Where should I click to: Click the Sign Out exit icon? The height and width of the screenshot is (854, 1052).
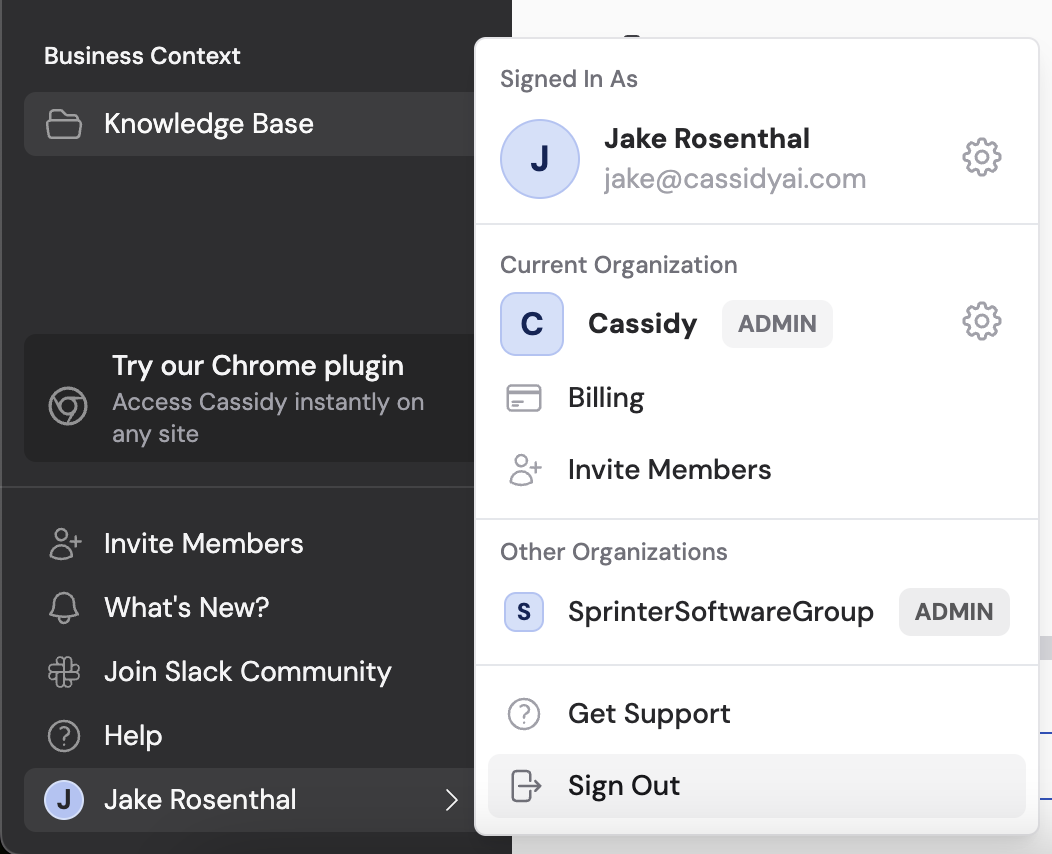click(523, 786)
